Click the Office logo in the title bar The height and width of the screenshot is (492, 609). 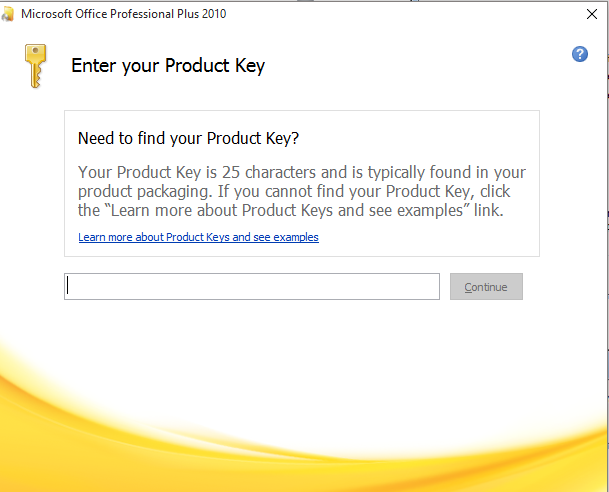9,14
